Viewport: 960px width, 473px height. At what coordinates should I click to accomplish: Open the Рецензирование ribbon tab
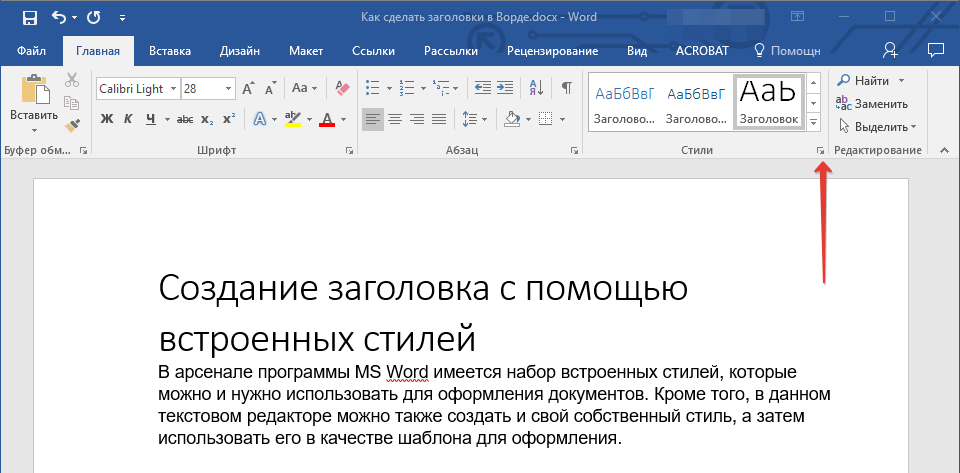coord(552,51)
